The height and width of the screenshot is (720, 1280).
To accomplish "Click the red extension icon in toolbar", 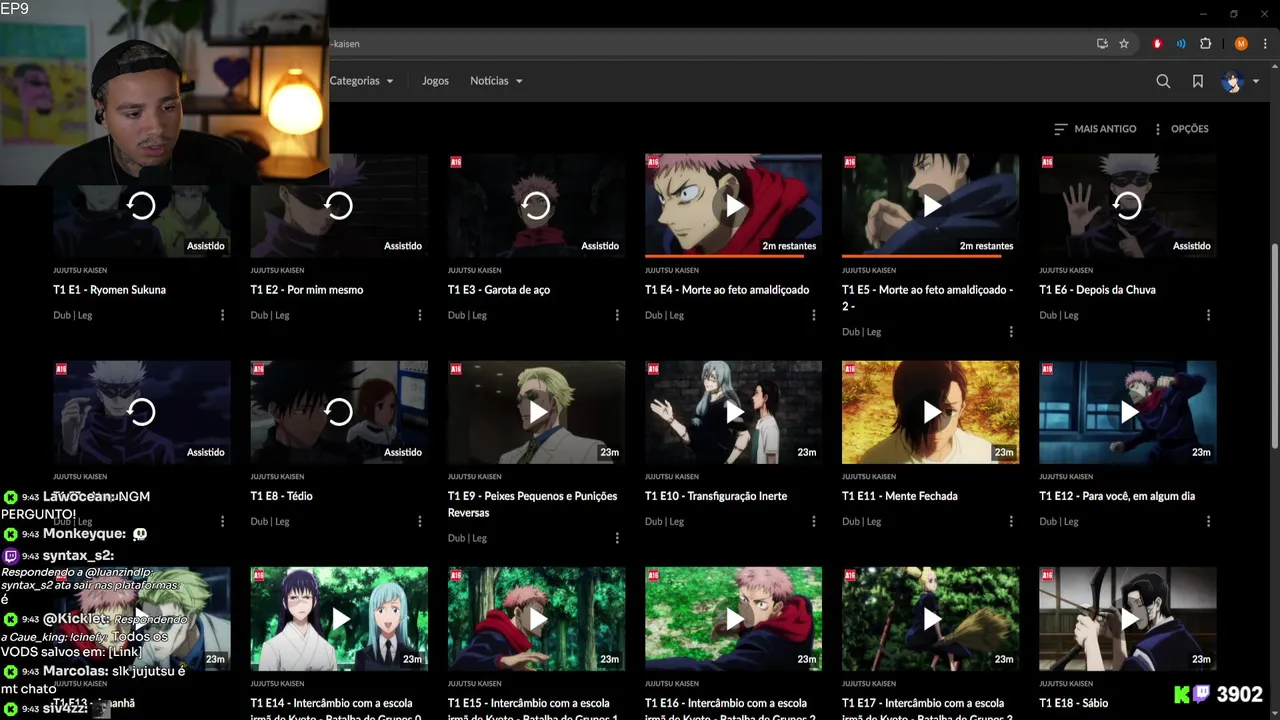I will coord(1158,44).
